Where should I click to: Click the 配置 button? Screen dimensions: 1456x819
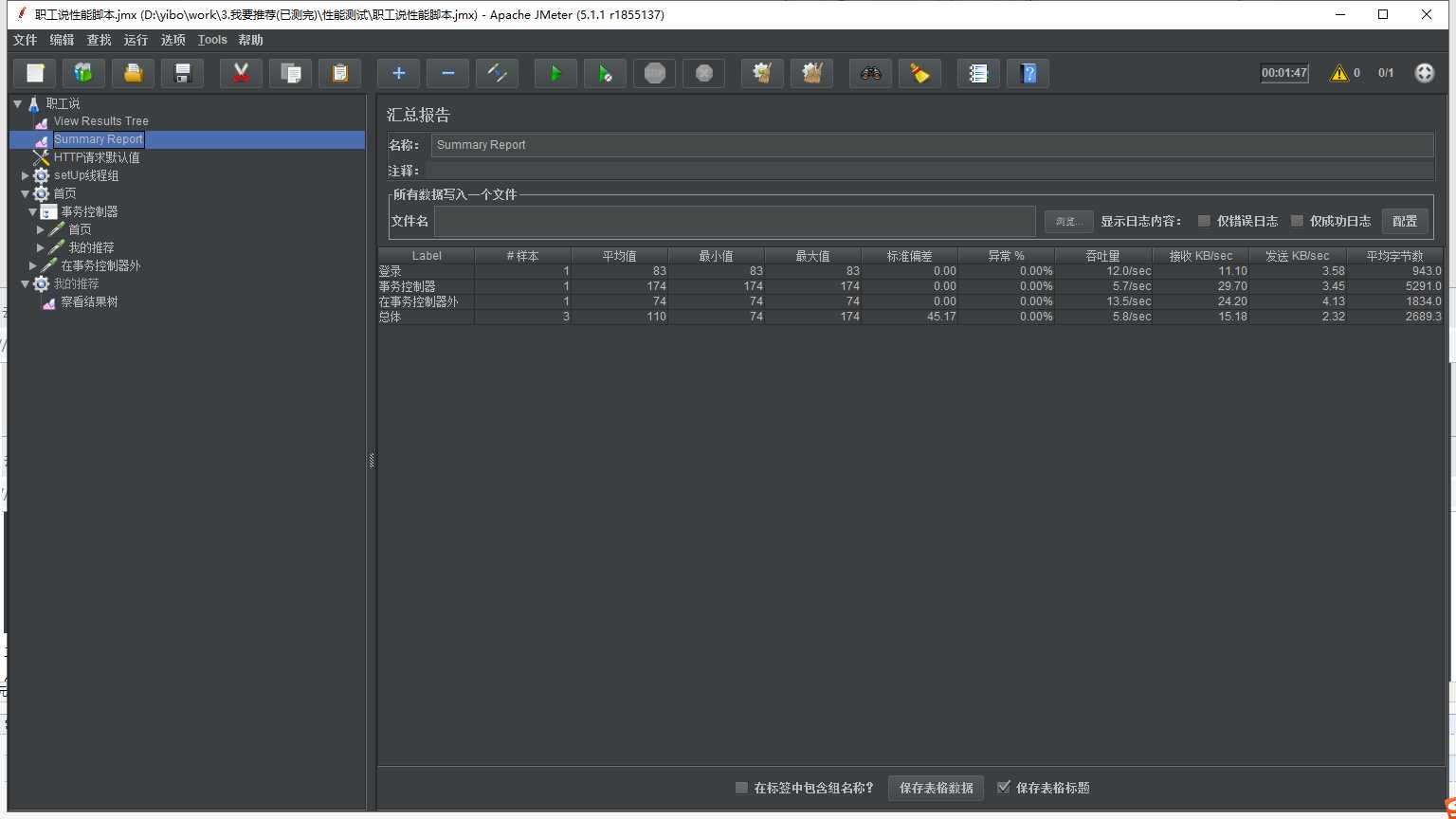(x=1405, y=221)
